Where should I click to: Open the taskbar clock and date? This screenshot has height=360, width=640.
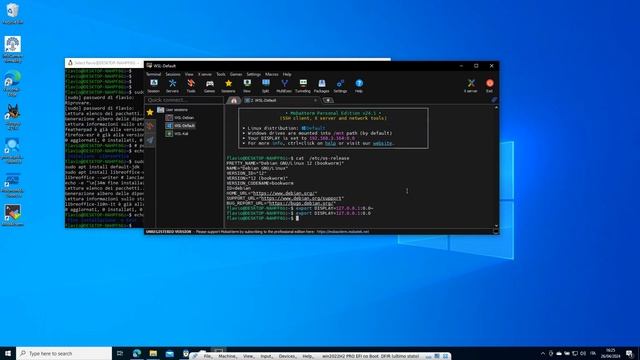click(611, 353)
